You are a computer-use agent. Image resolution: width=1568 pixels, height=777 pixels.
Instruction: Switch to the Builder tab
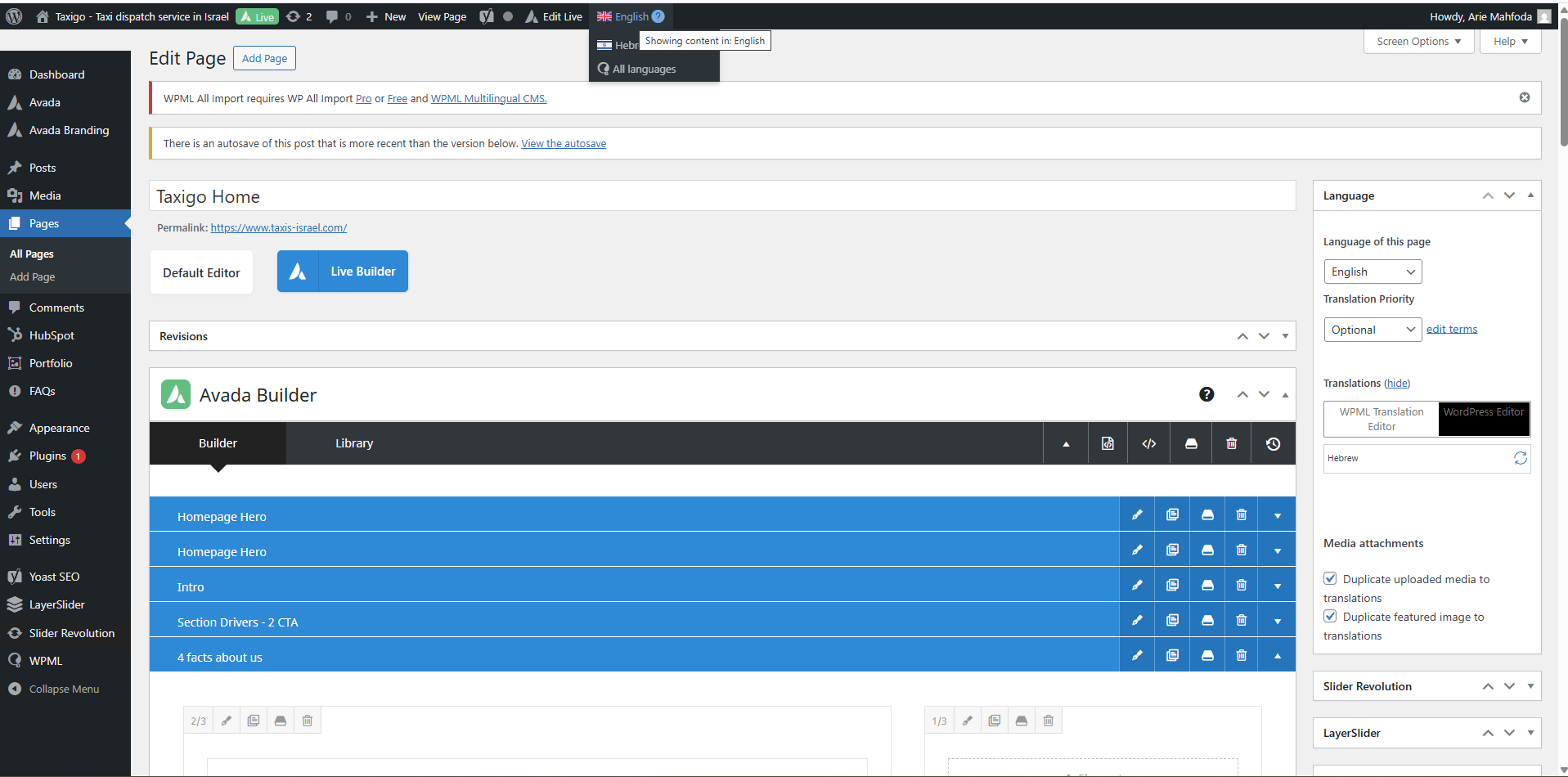218,443
